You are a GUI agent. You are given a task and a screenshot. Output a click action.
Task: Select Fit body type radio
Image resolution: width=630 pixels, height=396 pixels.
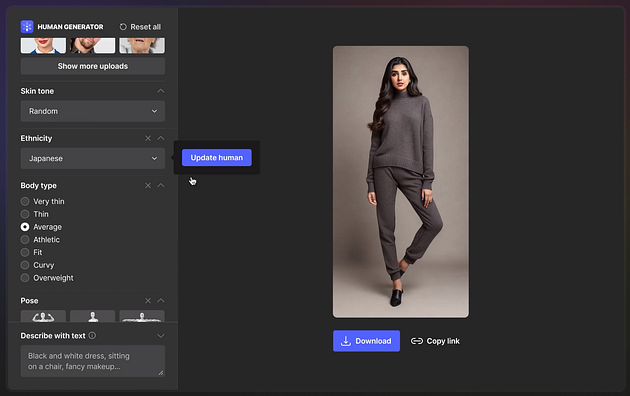pyautogui.click(x=25, y=253)
